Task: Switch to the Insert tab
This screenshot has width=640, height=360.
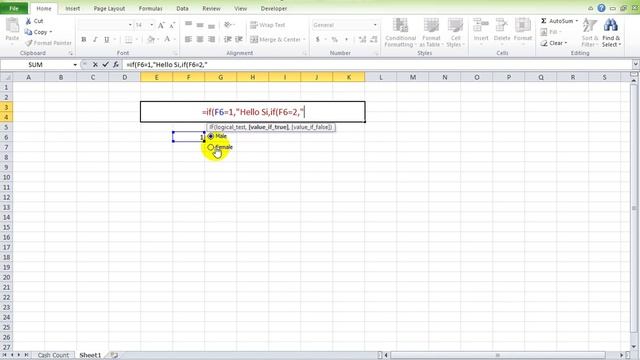Action: 73,9
